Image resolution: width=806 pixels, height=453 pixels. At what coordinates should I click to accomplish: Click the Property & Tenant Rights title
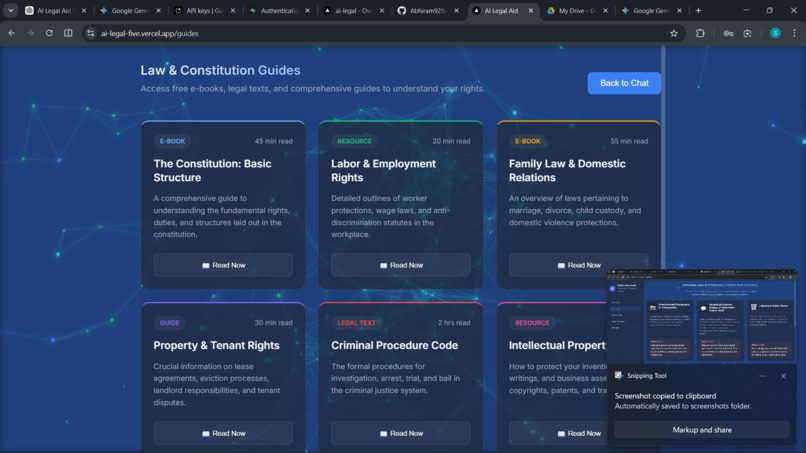coord(216,346)
